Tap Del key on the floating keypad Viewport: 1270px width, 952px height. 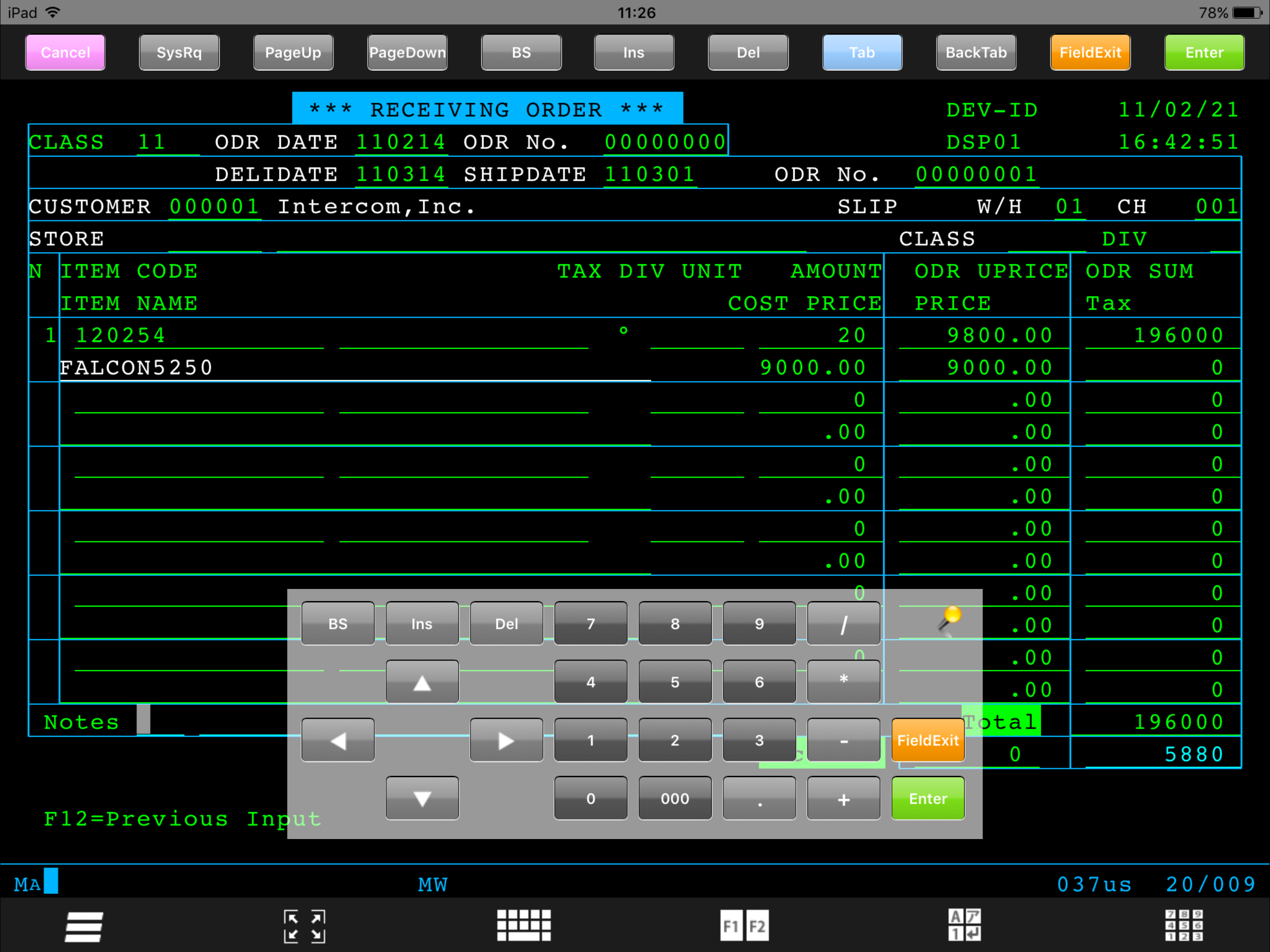(506, 623)
